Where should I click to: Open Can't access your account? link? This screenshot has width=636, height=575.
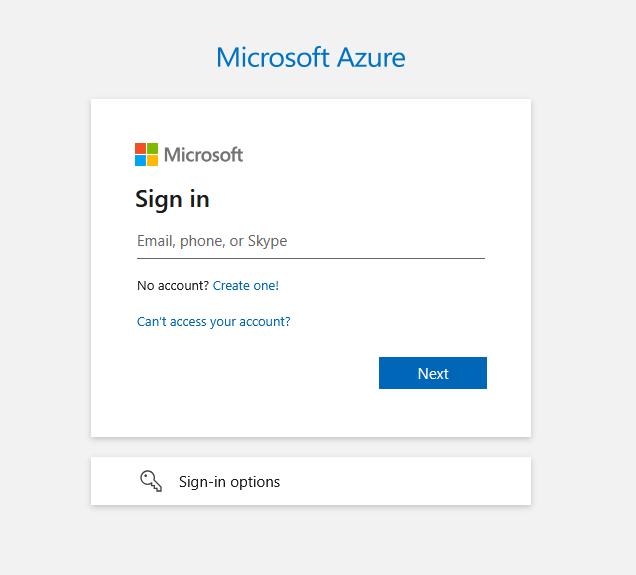pos(214,322)
